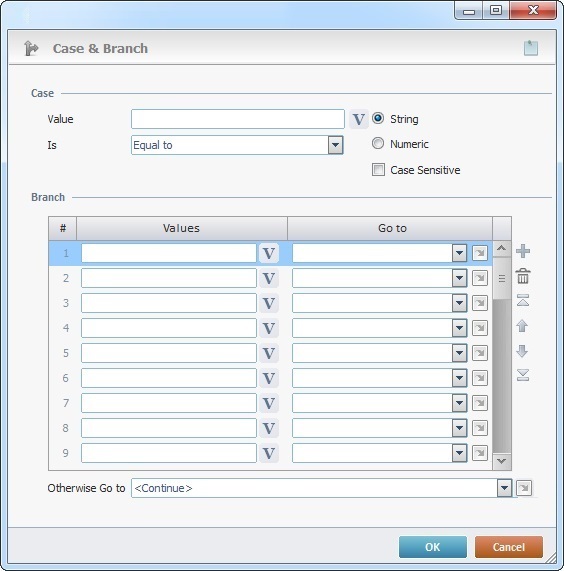Screen dimensions: 564x571
Task: Move row to top icon
Action: point(523,300)
